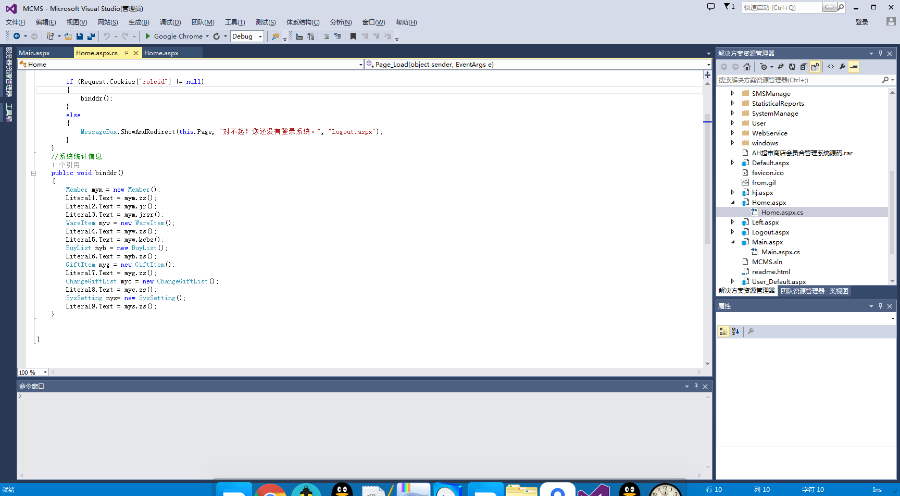Screen dimensions: 900x496
Task: Click the Visual Studio icon in taskbar
Action: click(x=593, y=490)
